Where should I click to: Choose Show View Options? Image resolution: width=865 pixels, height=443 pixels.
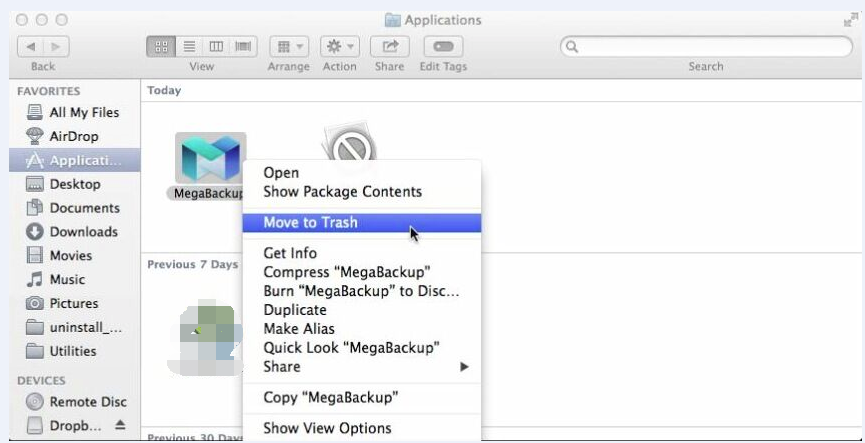tap(362, 428)
